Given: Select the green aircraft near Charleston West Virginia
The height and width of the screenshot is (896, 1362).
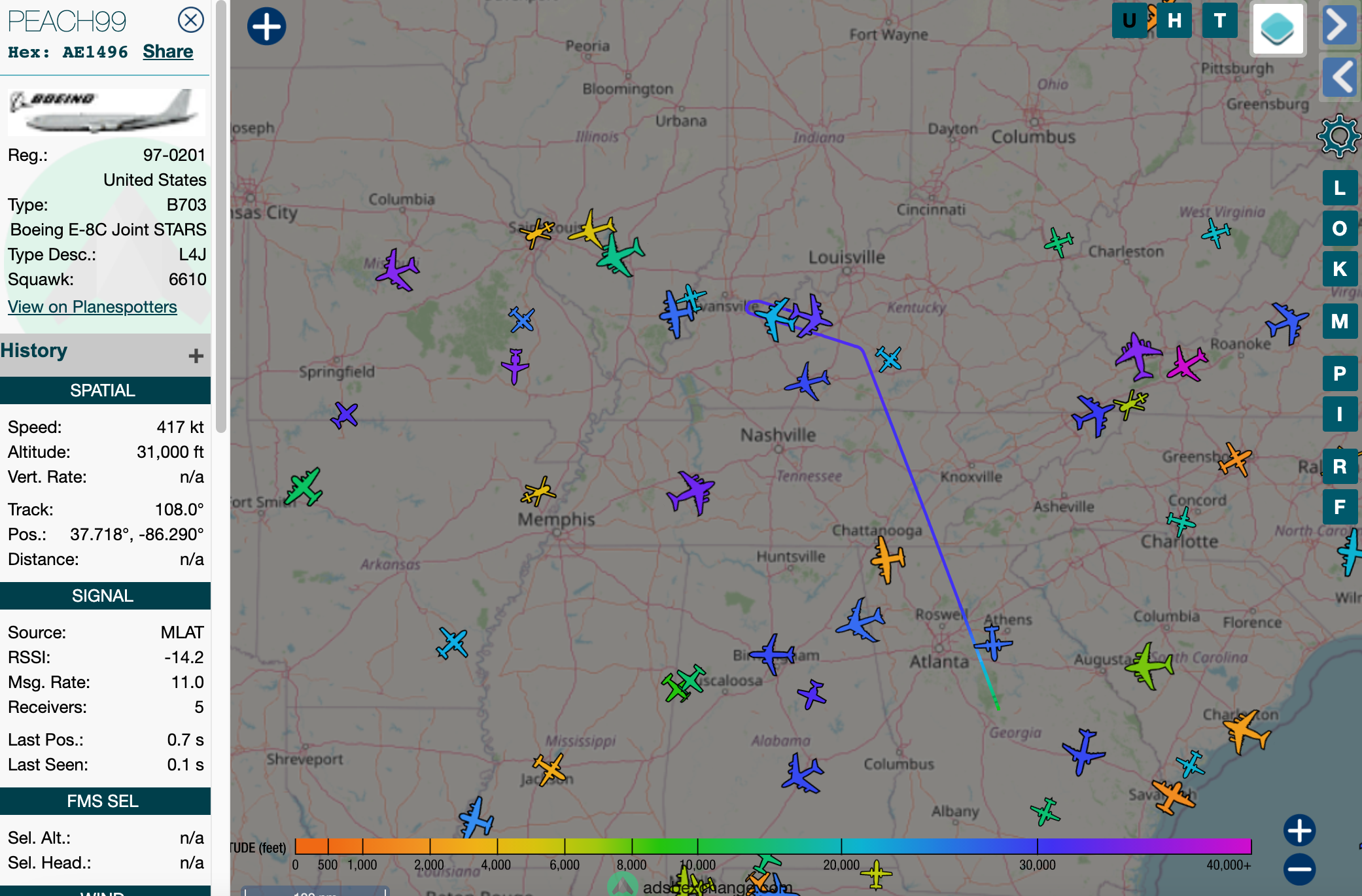Looking at the screenshot, I should (1058, 243).
